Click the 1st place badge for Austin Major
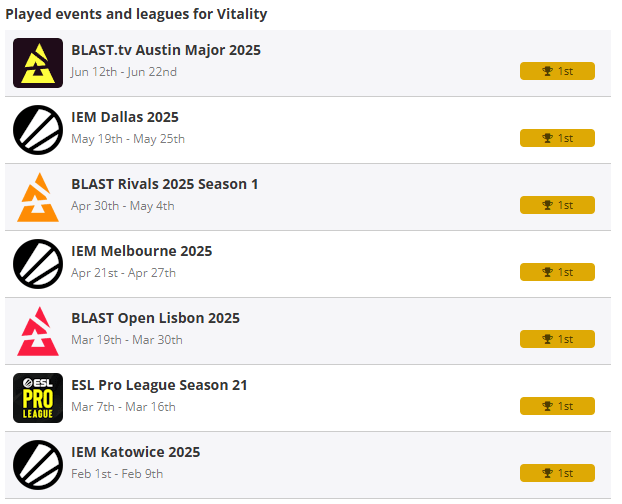 (557, 71)
